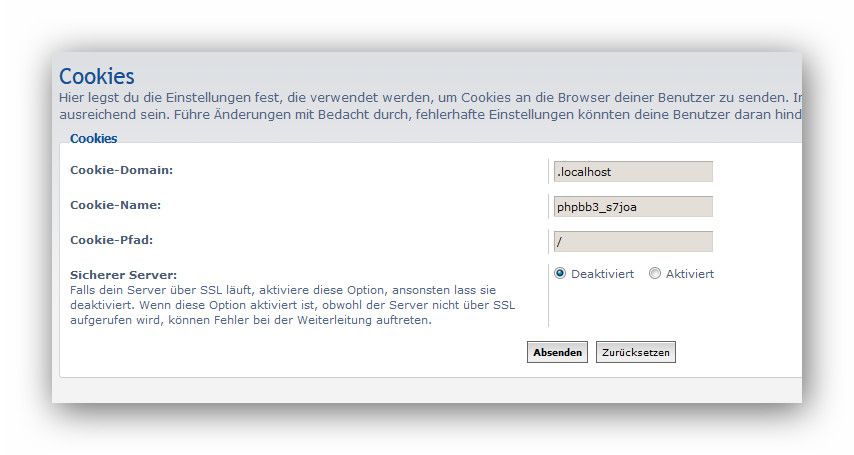Click the "Cookie-Name:" label
Image resolution: width=854 pixels, height=455 pixels.
[x=115, y=205]
